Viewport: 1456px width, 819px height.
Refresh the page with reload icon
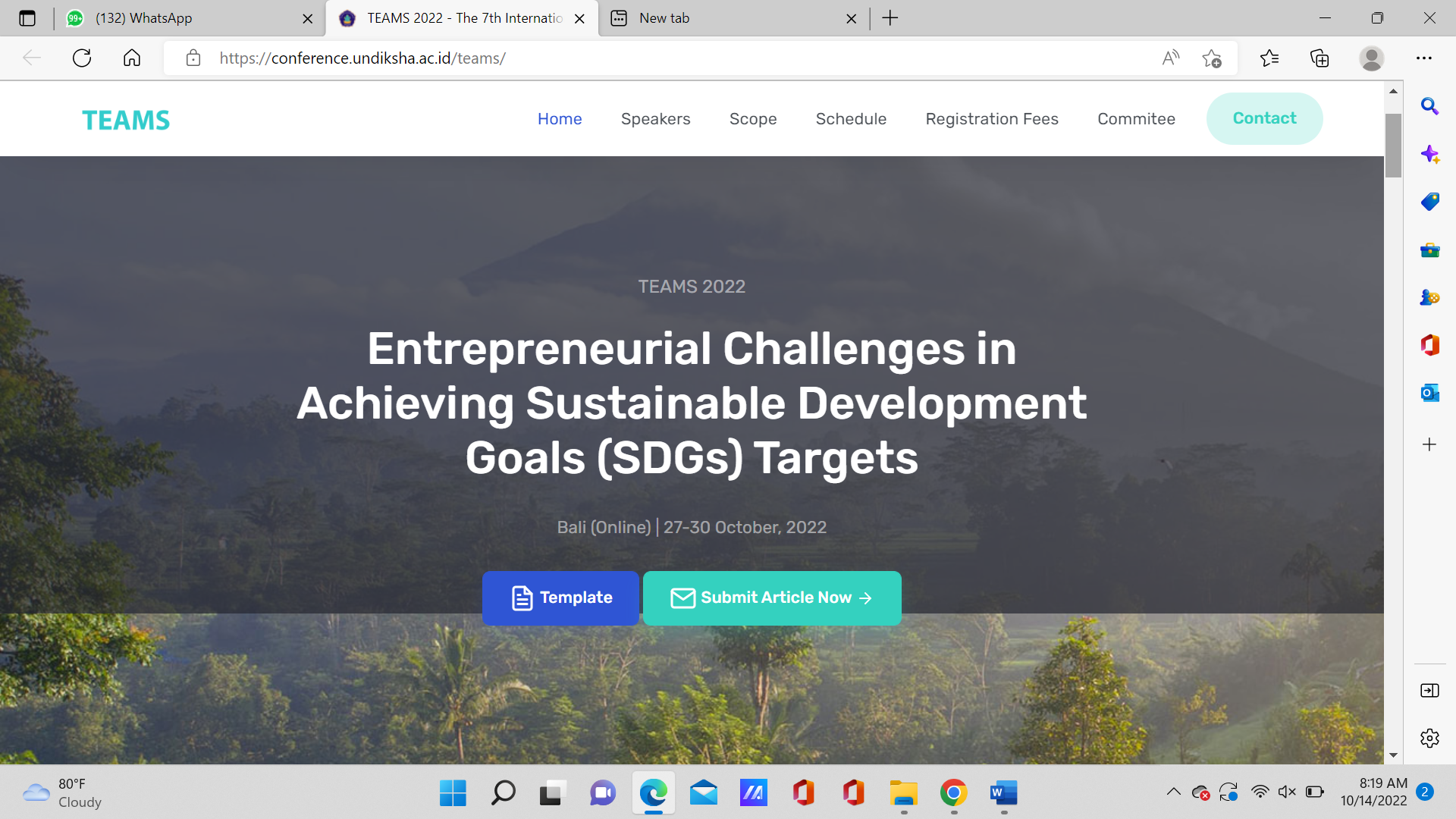click(82, 58)
